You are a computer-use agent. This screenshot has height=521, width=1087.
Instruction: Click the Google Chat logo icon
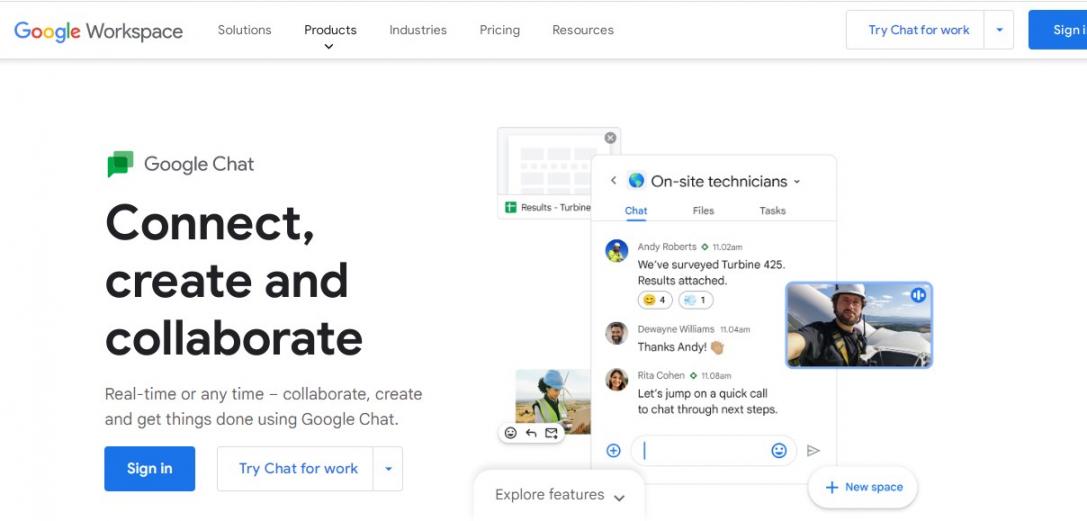click(120, 164)
